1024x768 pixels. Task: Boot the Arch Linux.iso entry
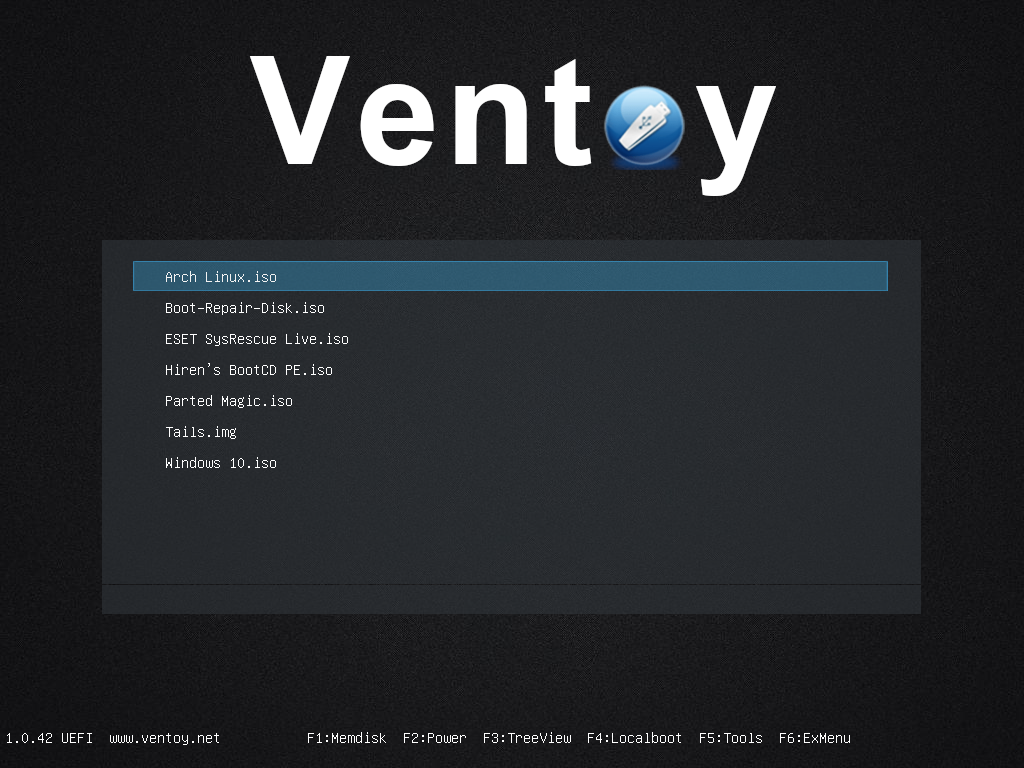pyautogui.click(x=221, y=277)
